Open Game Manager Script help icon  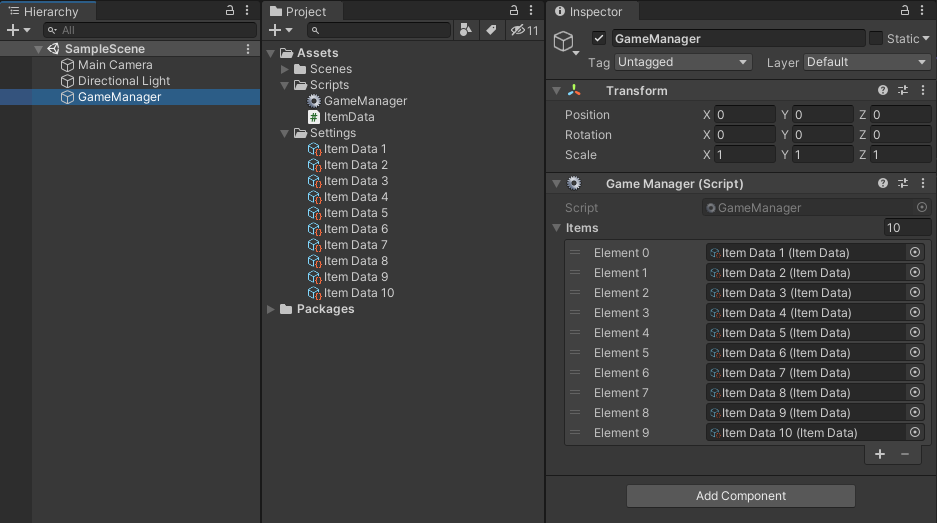[x=883, y=183]
